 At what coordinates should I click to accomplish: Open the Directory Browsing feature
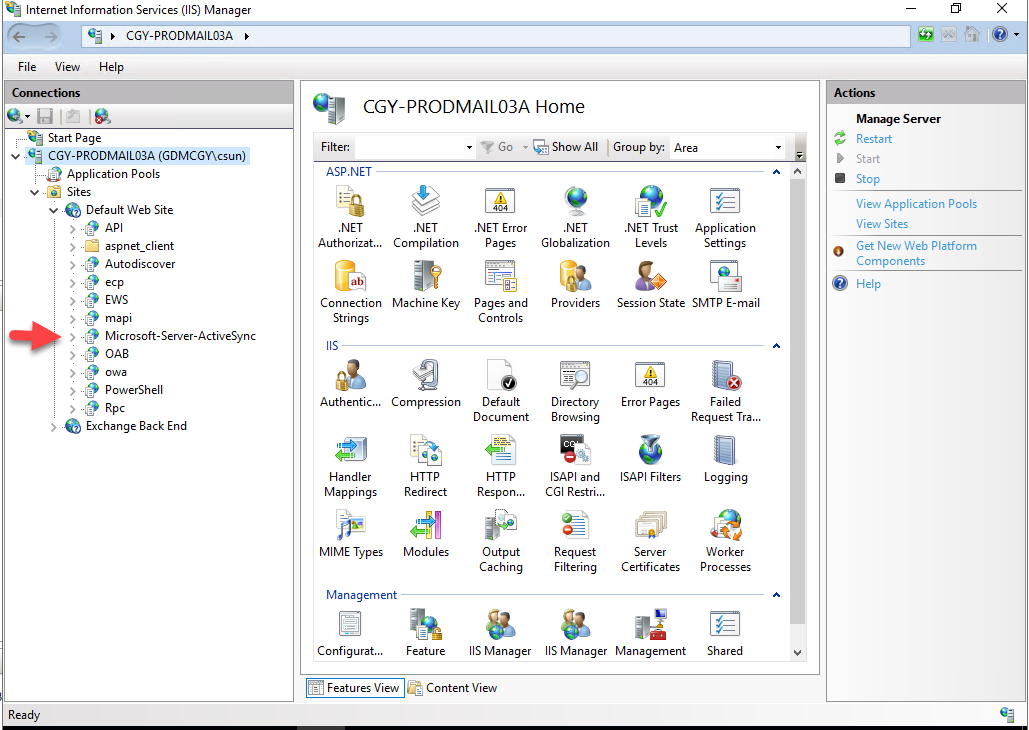tap(576, 391)
